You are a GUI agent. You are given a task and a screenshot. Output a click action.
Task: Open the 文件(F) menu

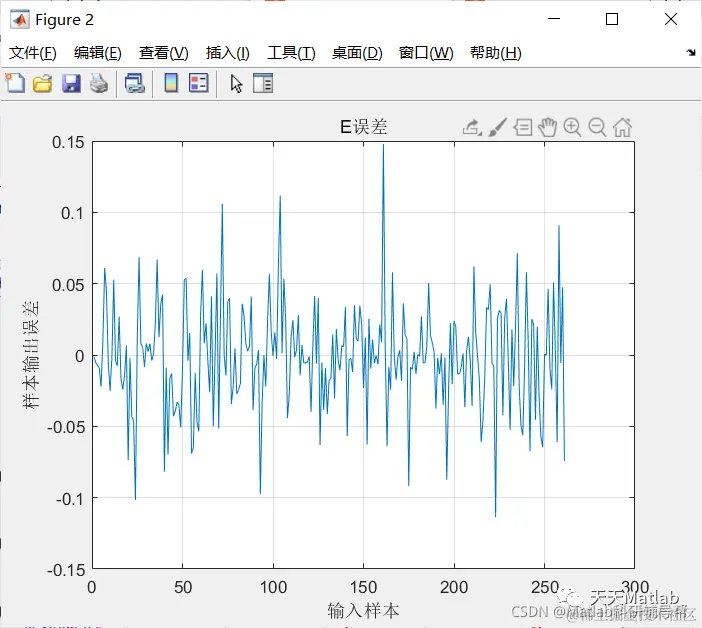click(x=33, y=53)
